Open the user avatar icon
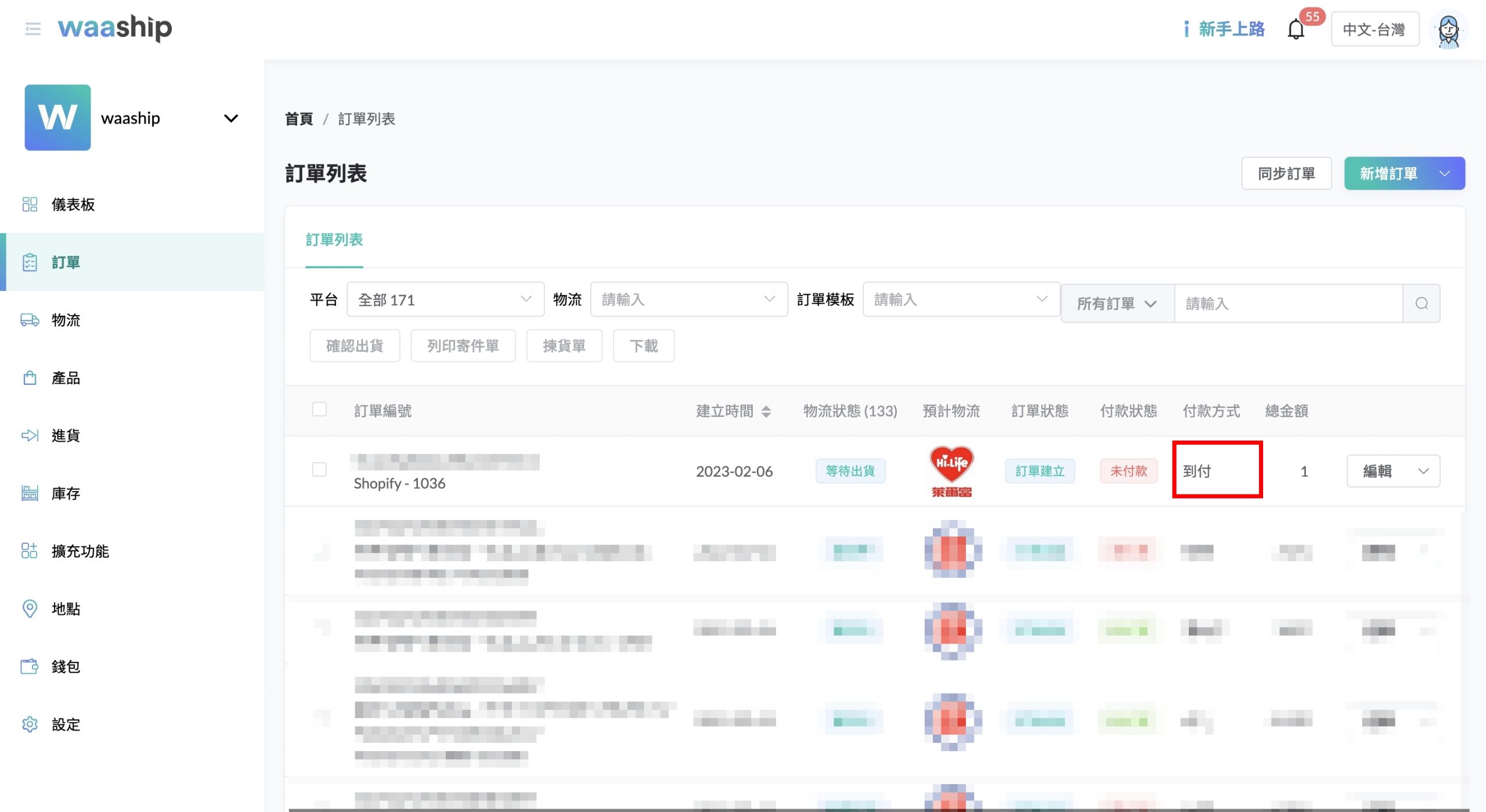This screenshot has height=812, width=1486. pyautogui.click(x=1448, y=30)
